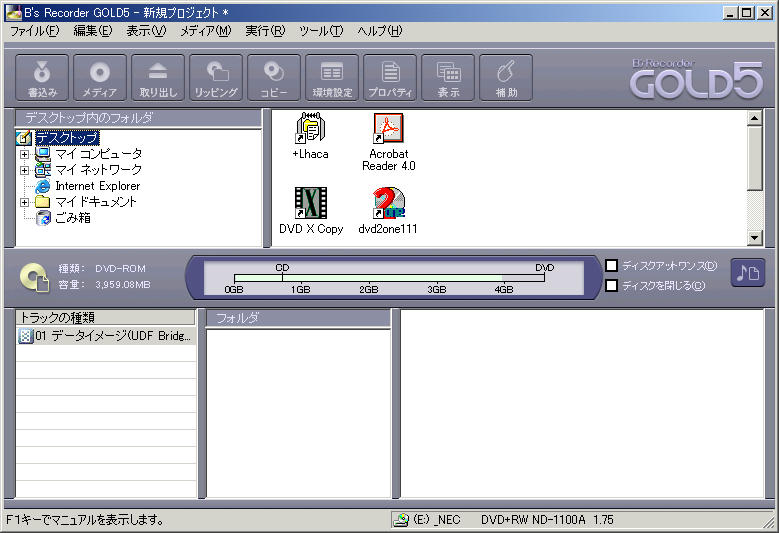Image resolution: width=779 pixels, height=533 pixels.
Task: Open the 表示(V) menu
Action: tap(146, 31)
